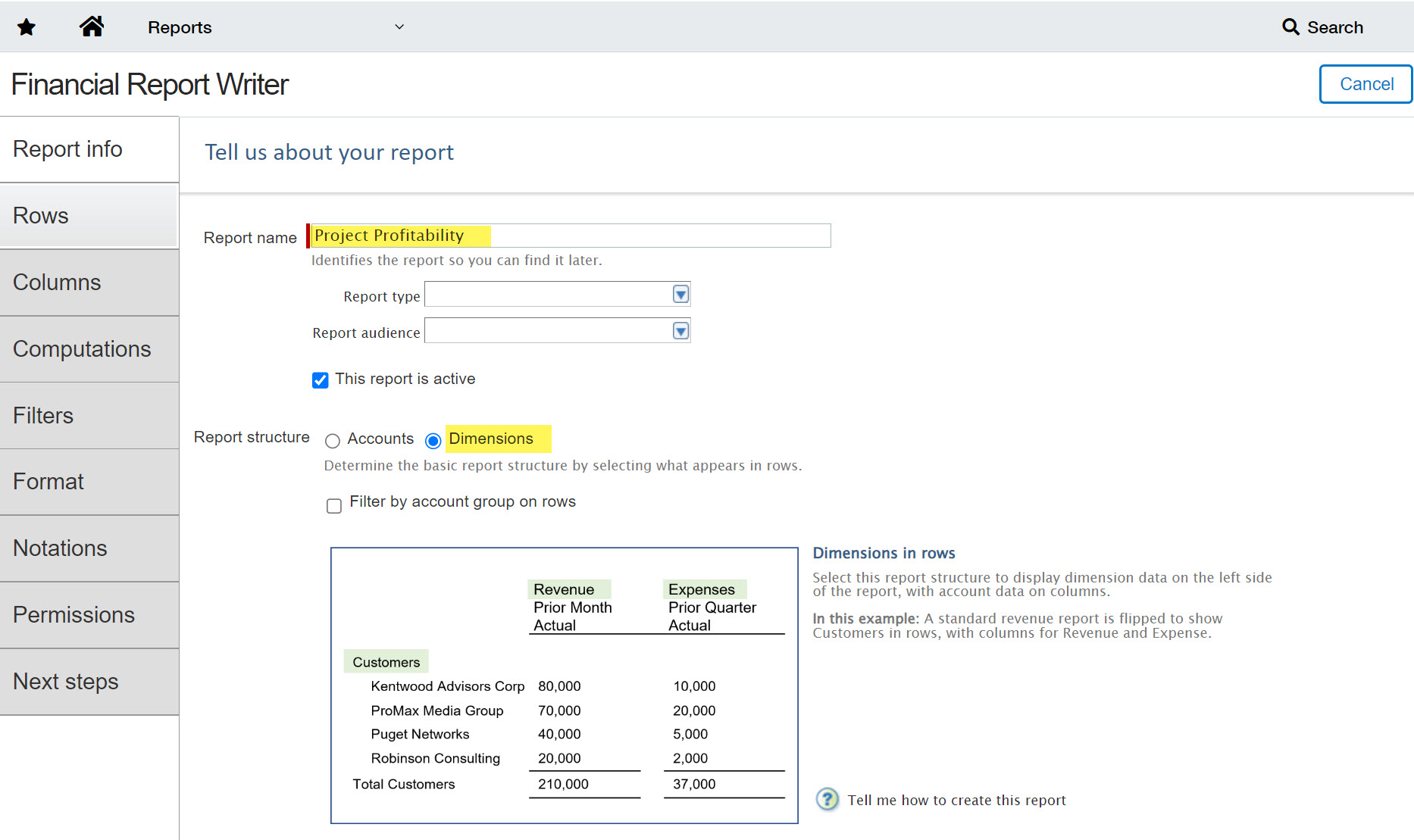Go to the home icon
The image size is (1414, 840).
[92, 27]
